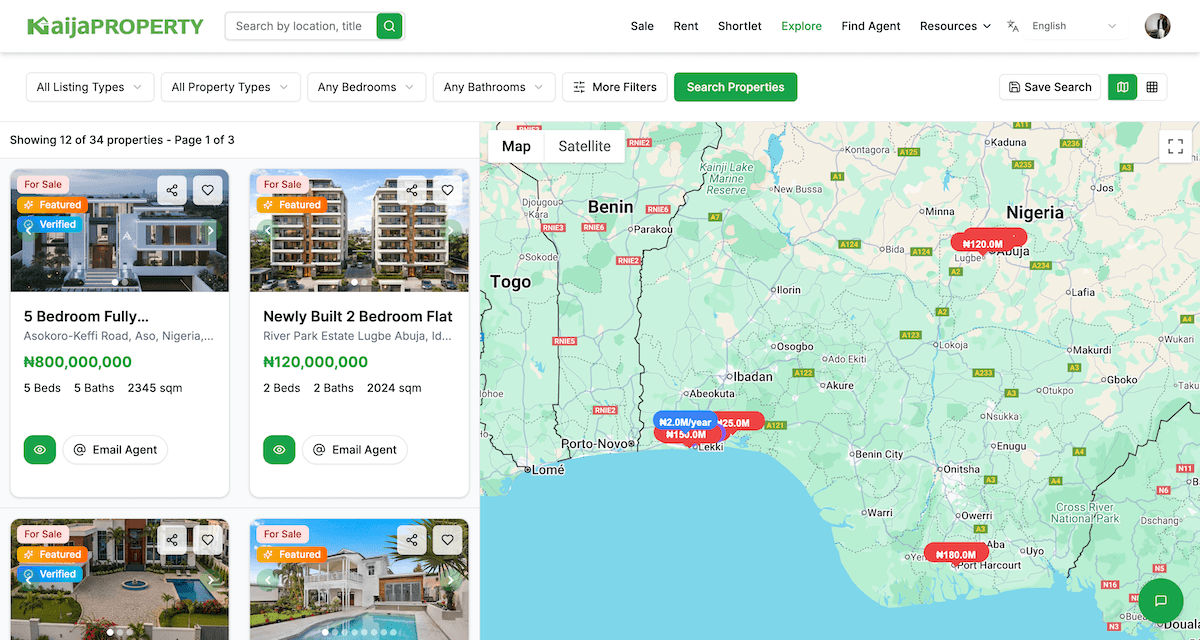The image size is (1200, 640).
Task: Switch map to Satellite view
Action: pos(584,146)
